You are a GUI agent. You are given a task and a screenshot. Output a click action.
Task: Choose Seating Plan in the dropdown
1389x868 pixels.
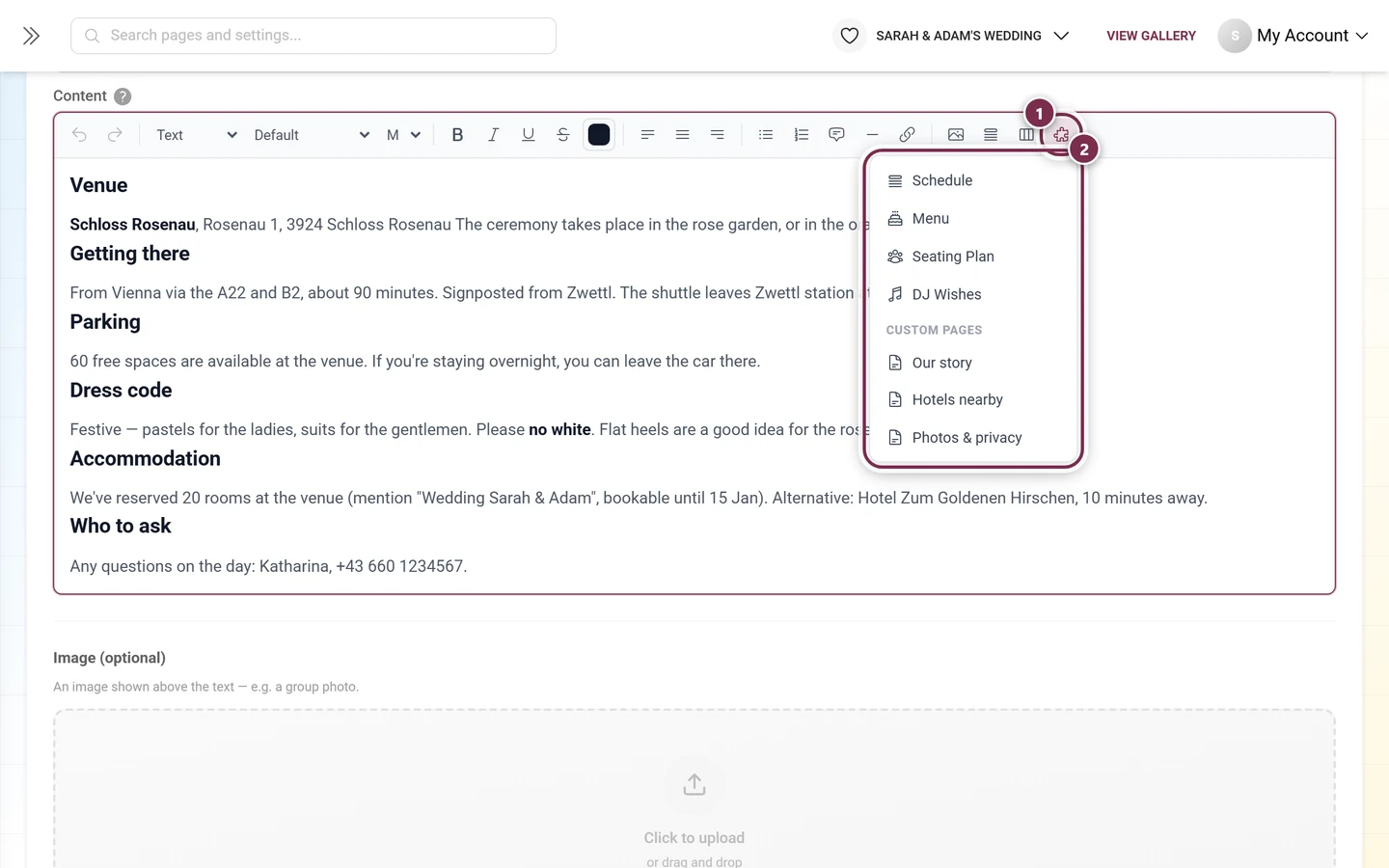coord(972,257)
